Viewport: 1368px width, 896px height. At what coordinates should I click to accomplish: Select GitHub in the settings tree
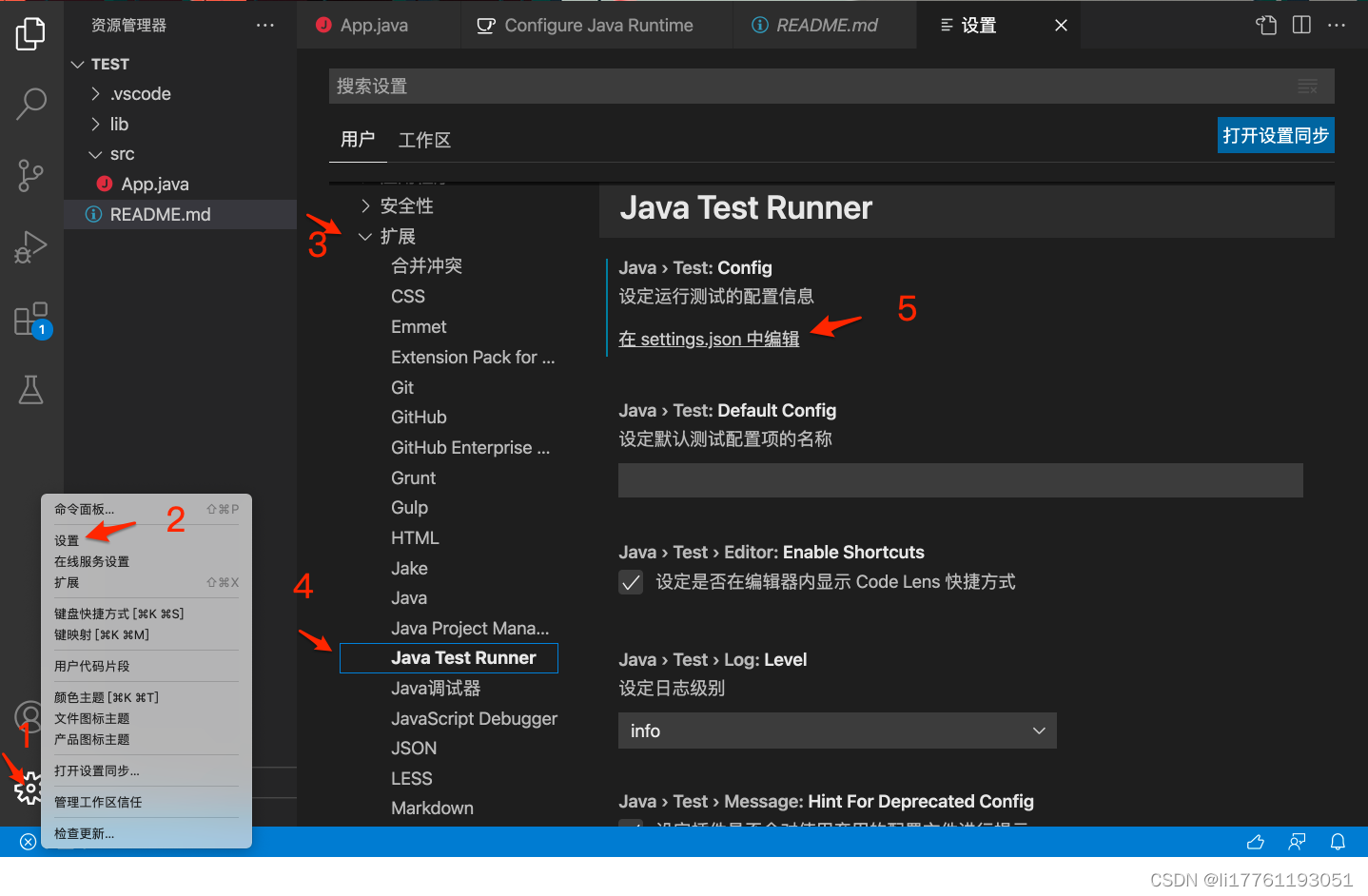tap(419, 417)
